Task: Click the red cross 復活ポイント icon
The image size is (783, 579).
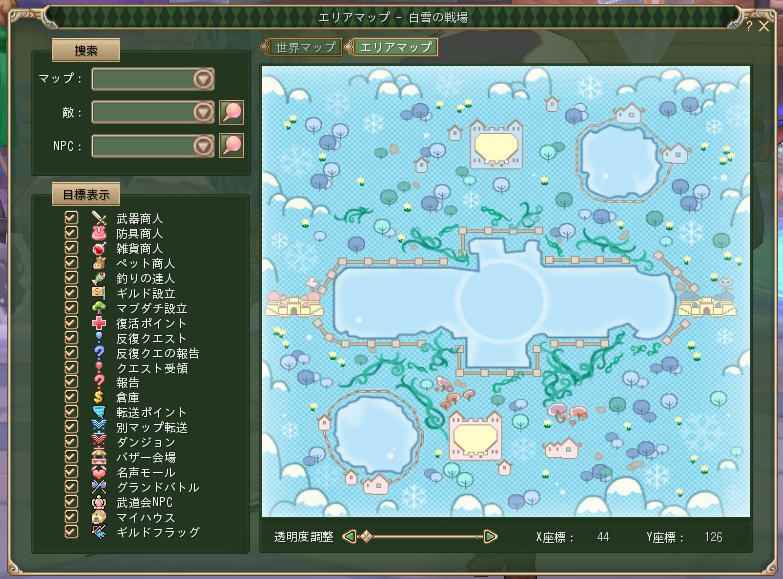Action: (x=98, y=323)
